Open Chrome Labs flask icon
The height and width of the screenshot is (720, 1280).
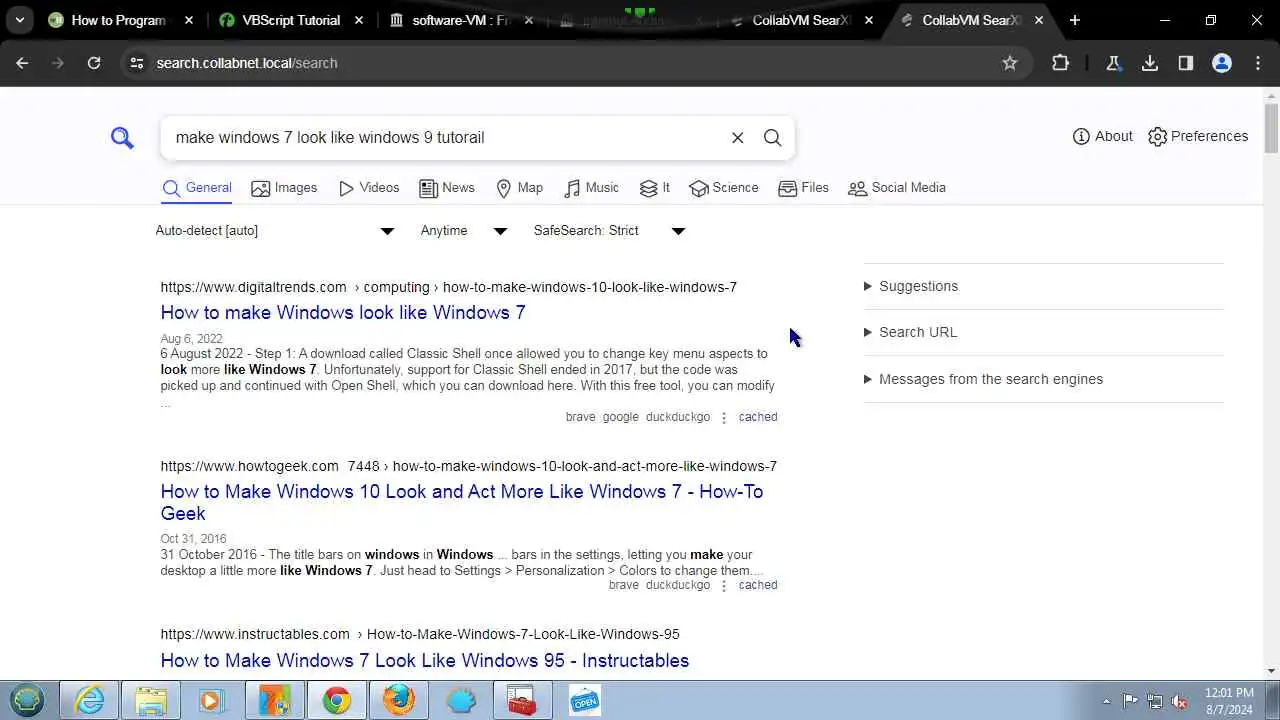click(1113, 63)
